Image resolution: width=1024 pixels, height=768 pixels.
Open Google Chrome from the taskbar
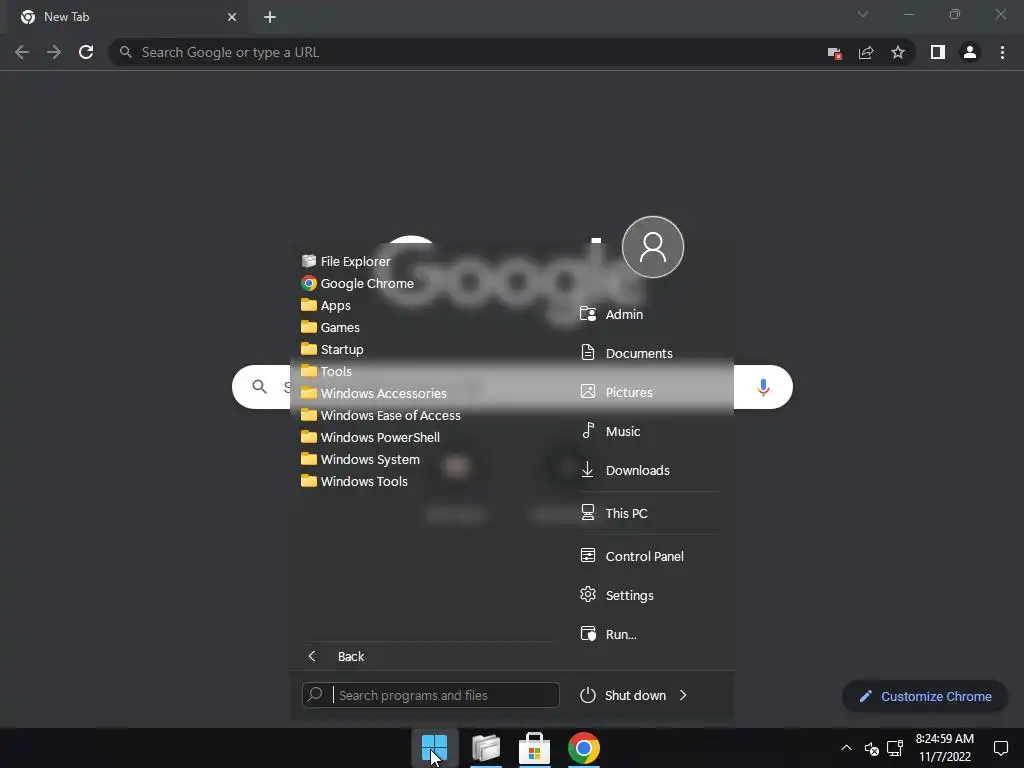(584, 748)
